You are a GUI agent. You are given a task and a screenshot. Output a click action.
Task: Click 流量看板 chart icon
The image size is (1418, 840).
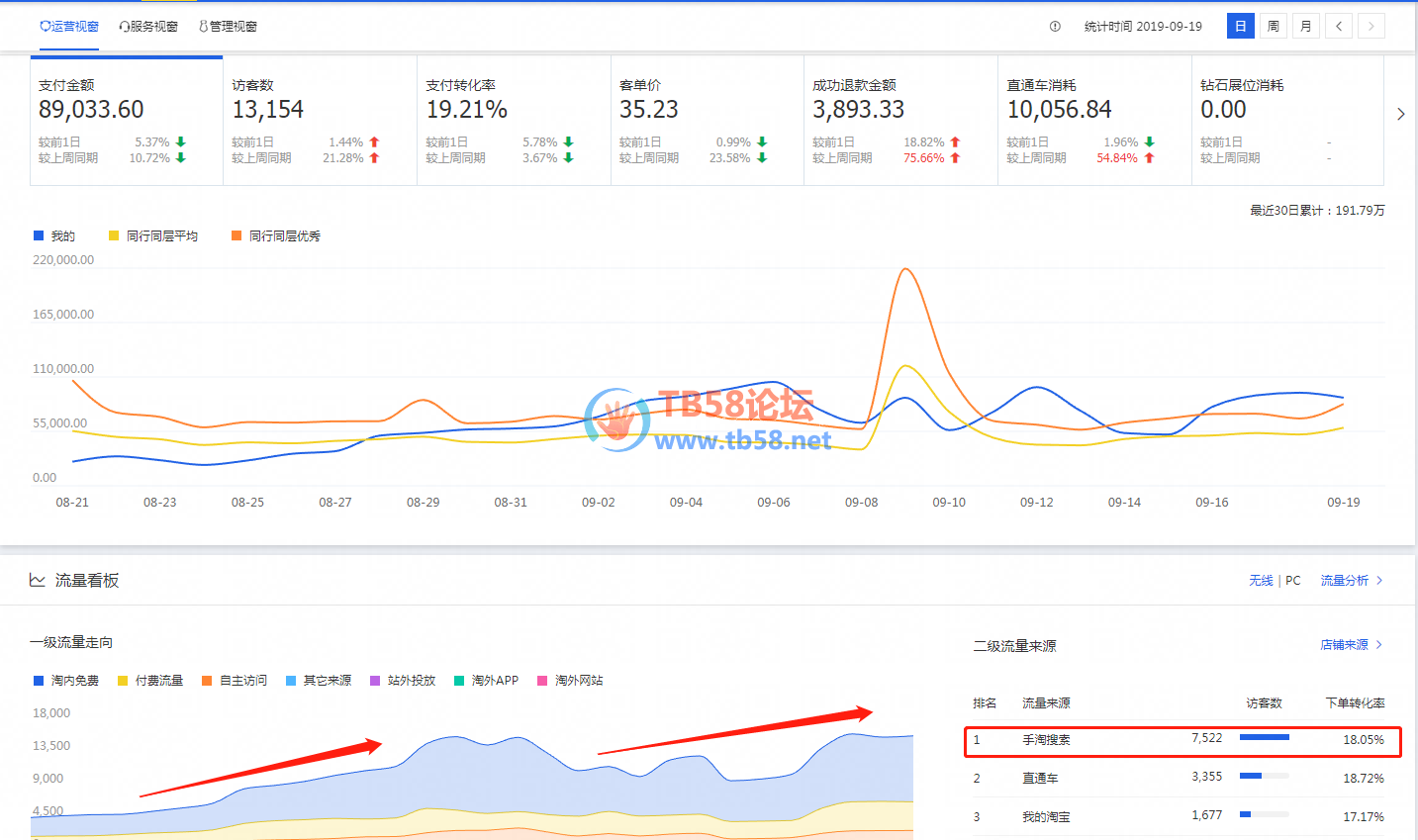[x=37, y=580]
